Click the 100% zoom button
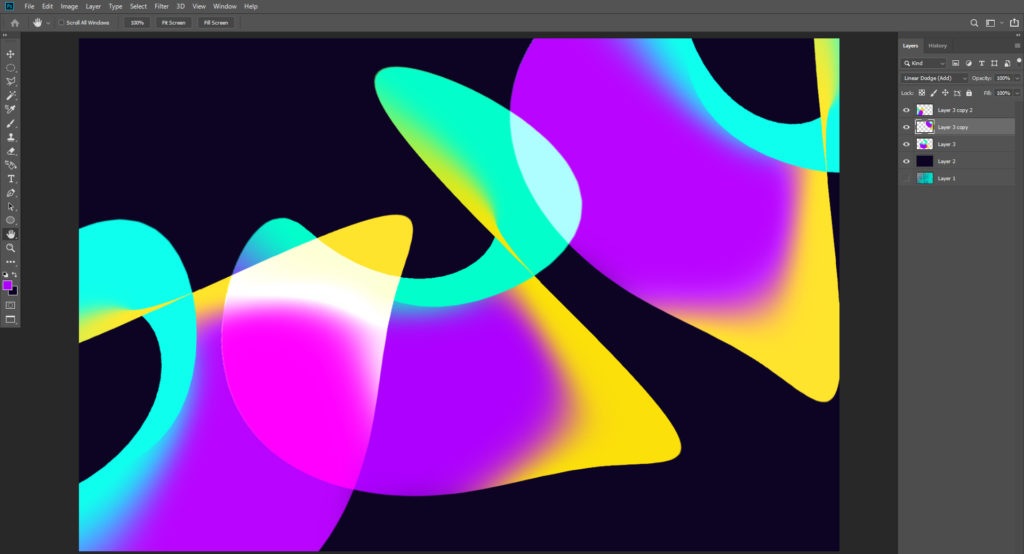This screenshot has height=554, width=1024. (136, 23)
